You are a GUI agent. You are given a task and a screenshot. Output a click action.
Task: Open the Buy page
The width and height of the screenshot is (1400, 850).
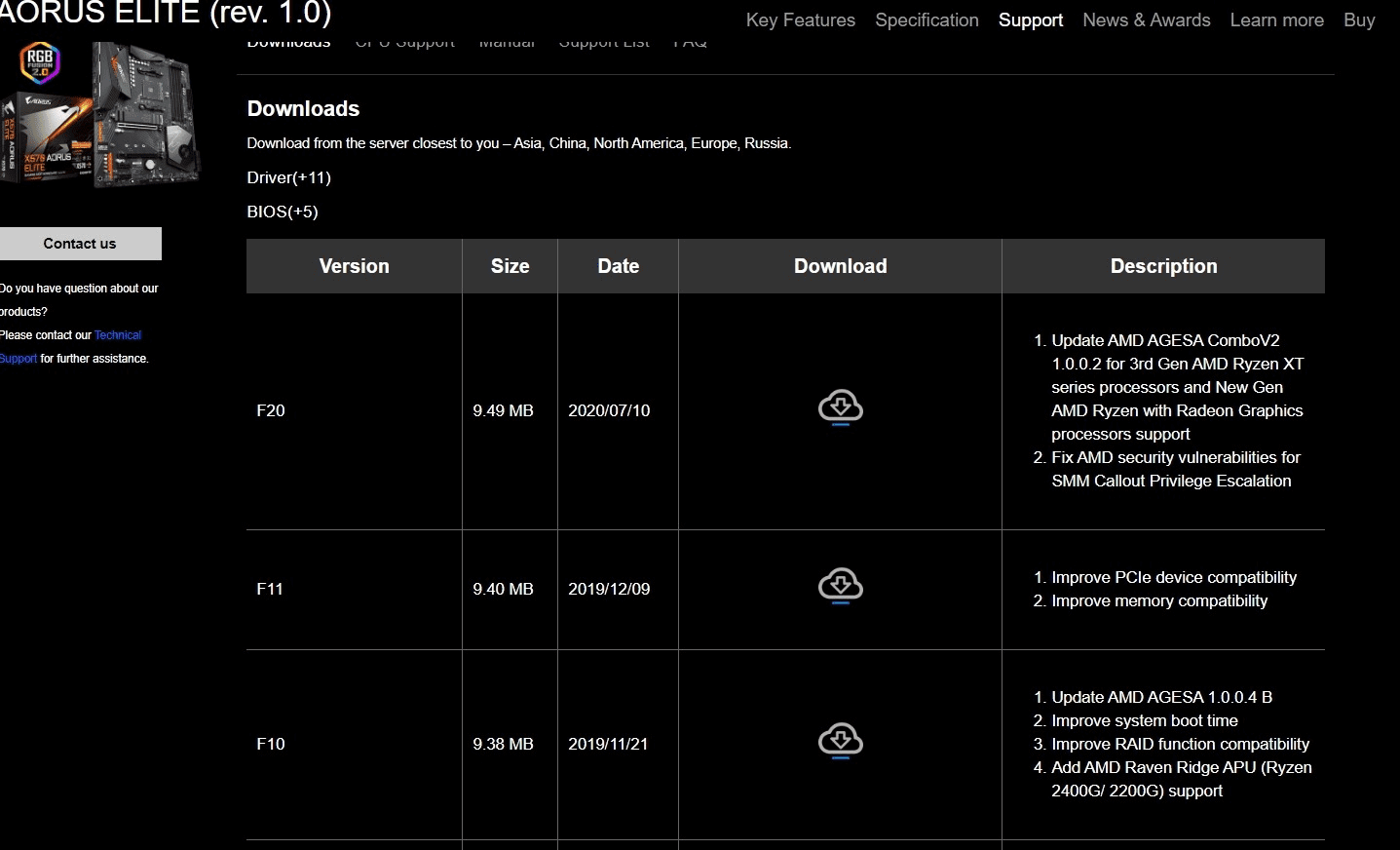click(x=1359, y=20)
